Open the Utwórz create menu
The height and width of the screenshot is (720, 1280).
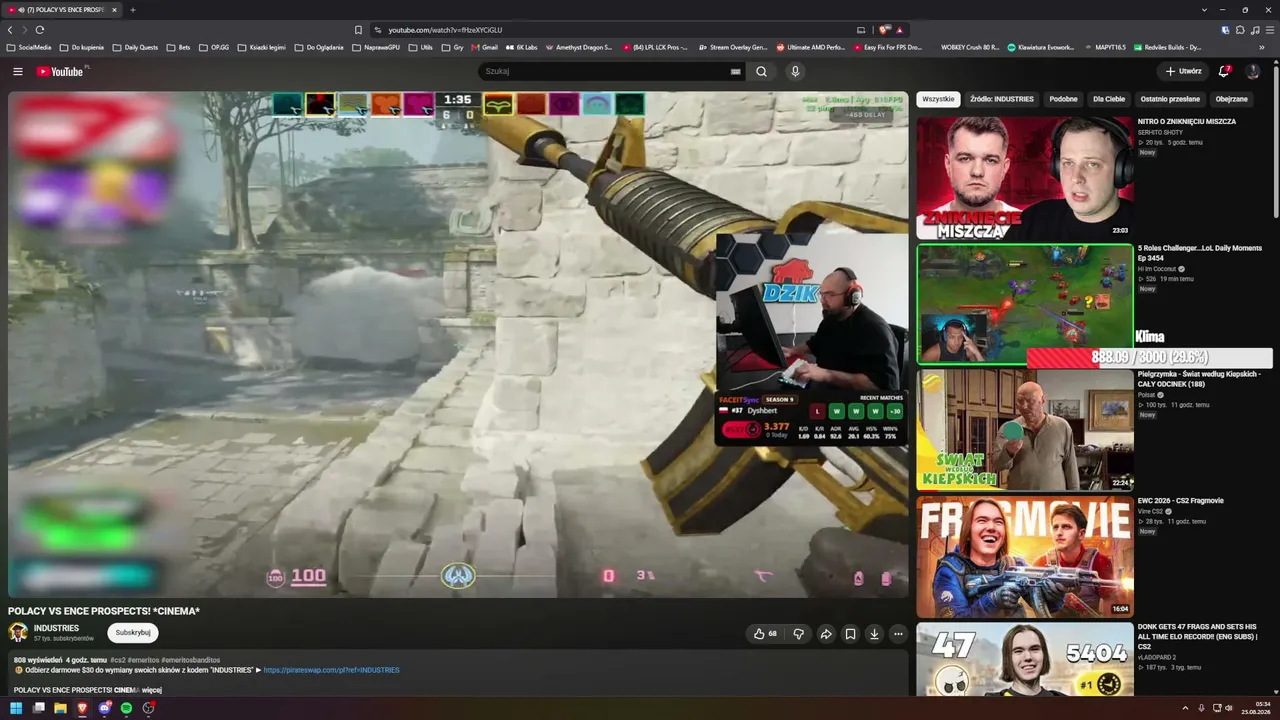(1183, 71)
